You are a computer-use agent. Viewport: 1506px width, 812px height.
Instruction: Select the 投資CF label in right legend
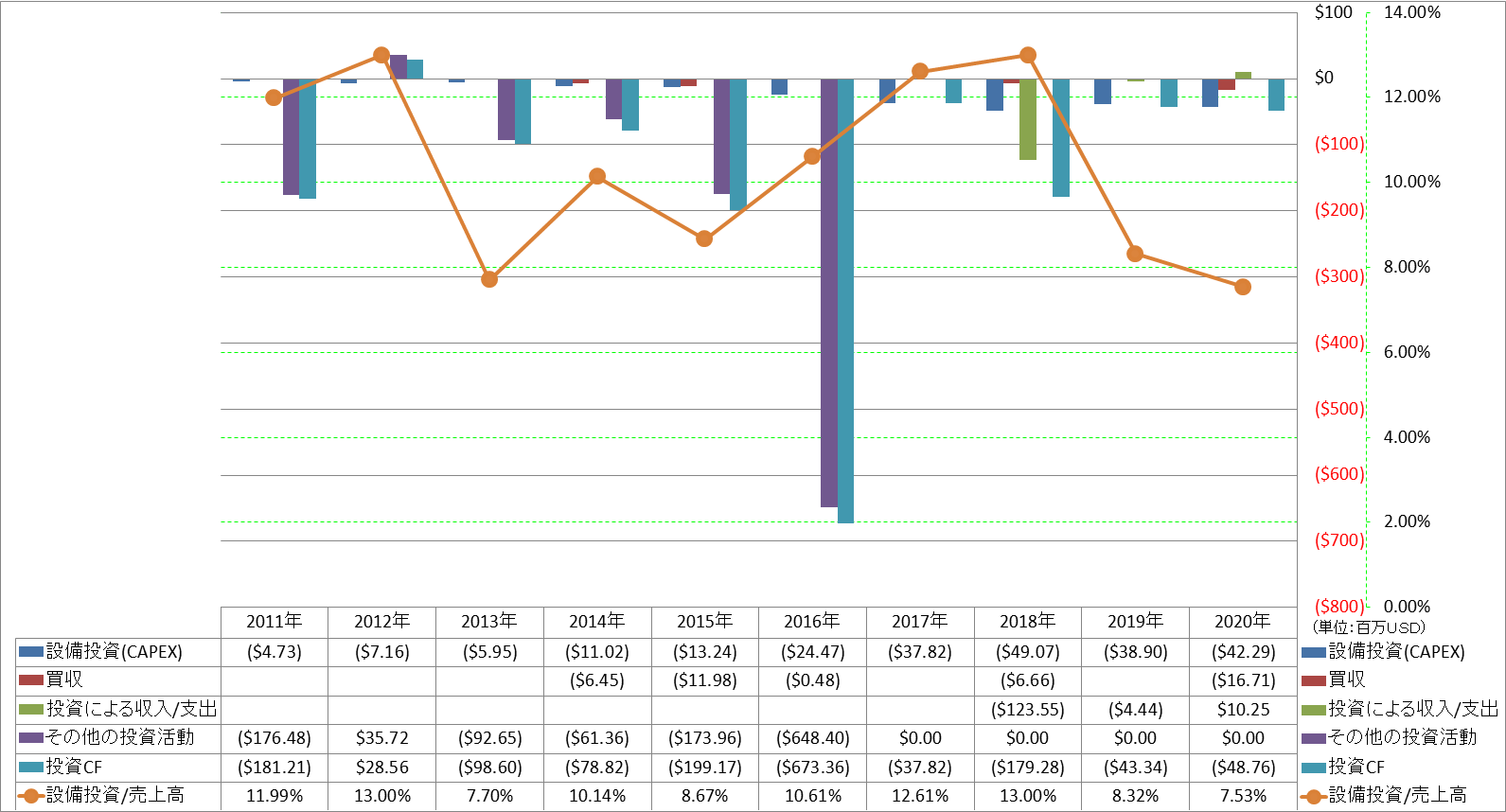tap(1356, 768)
